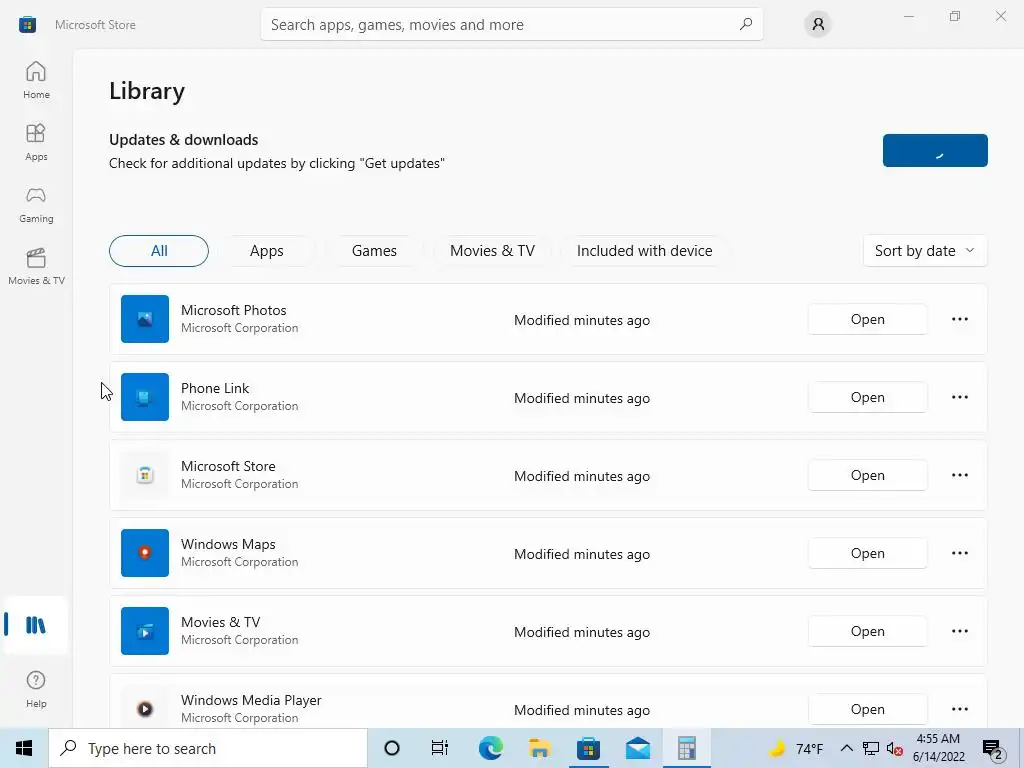Show hidden system tray icons chevron
Image resolution: width=1024 pixels, height=768 pixels.
click(846, 748)
